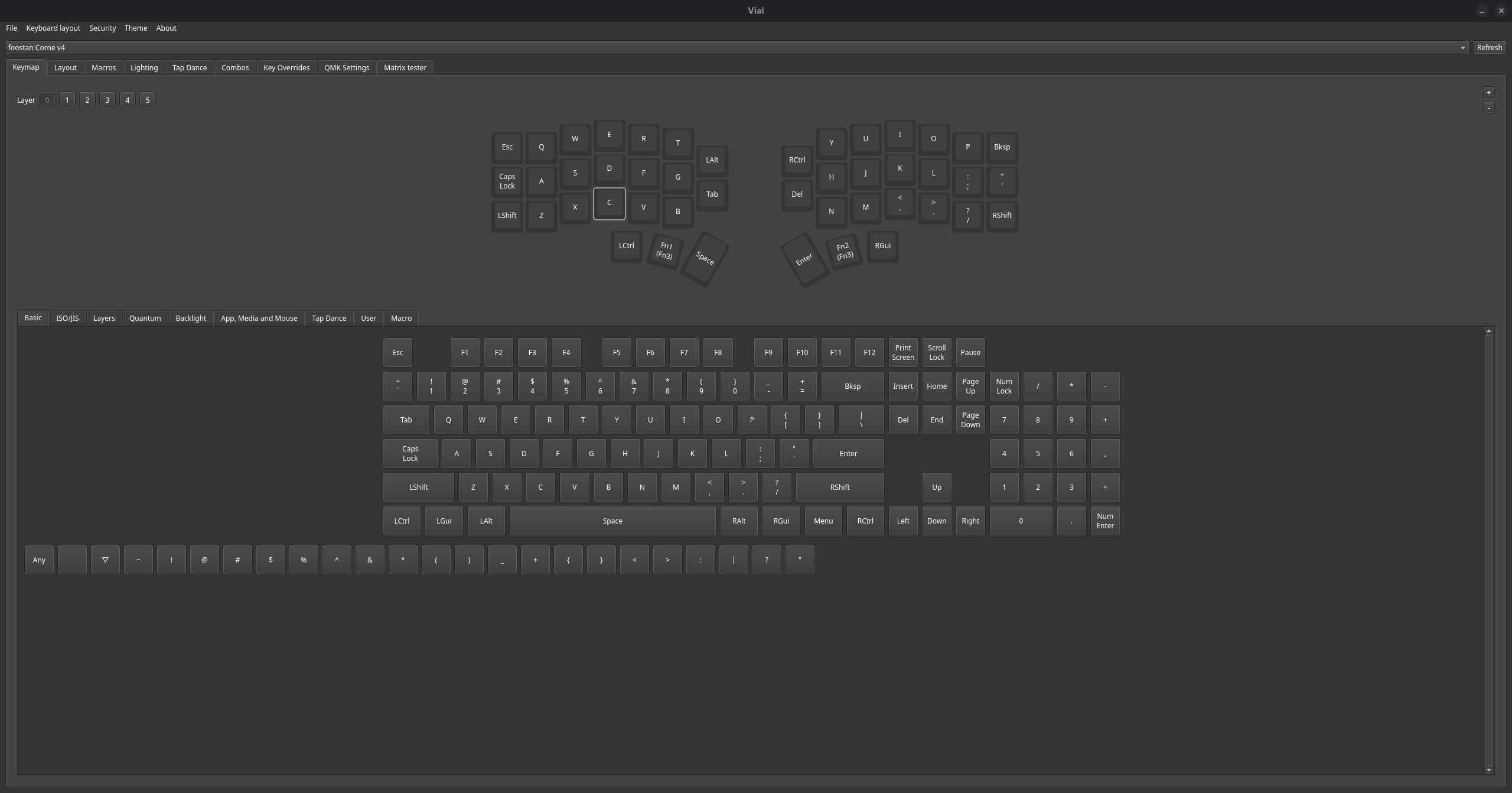Select the blank empty keycode button
Screen dimensions: 1512x793
tap(72, 560)
